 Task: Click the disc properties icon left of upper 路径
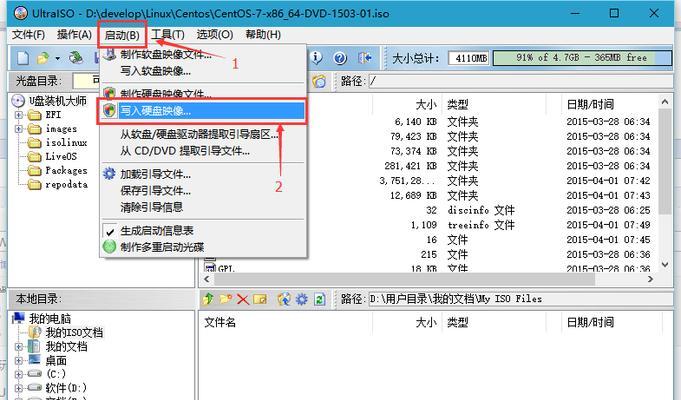coord(319,81)
